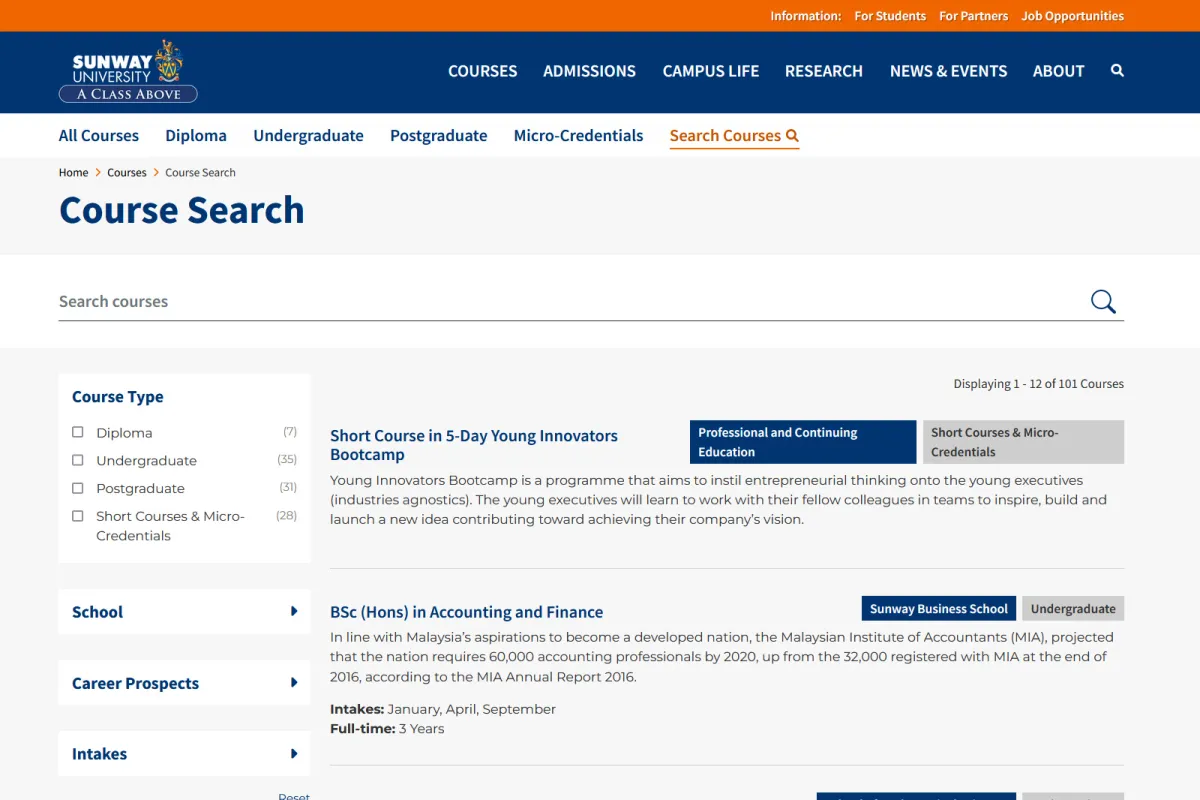Open the RESEARCH main menu
The height and width of the screenshot is (800, 1200).
point(824,71)
